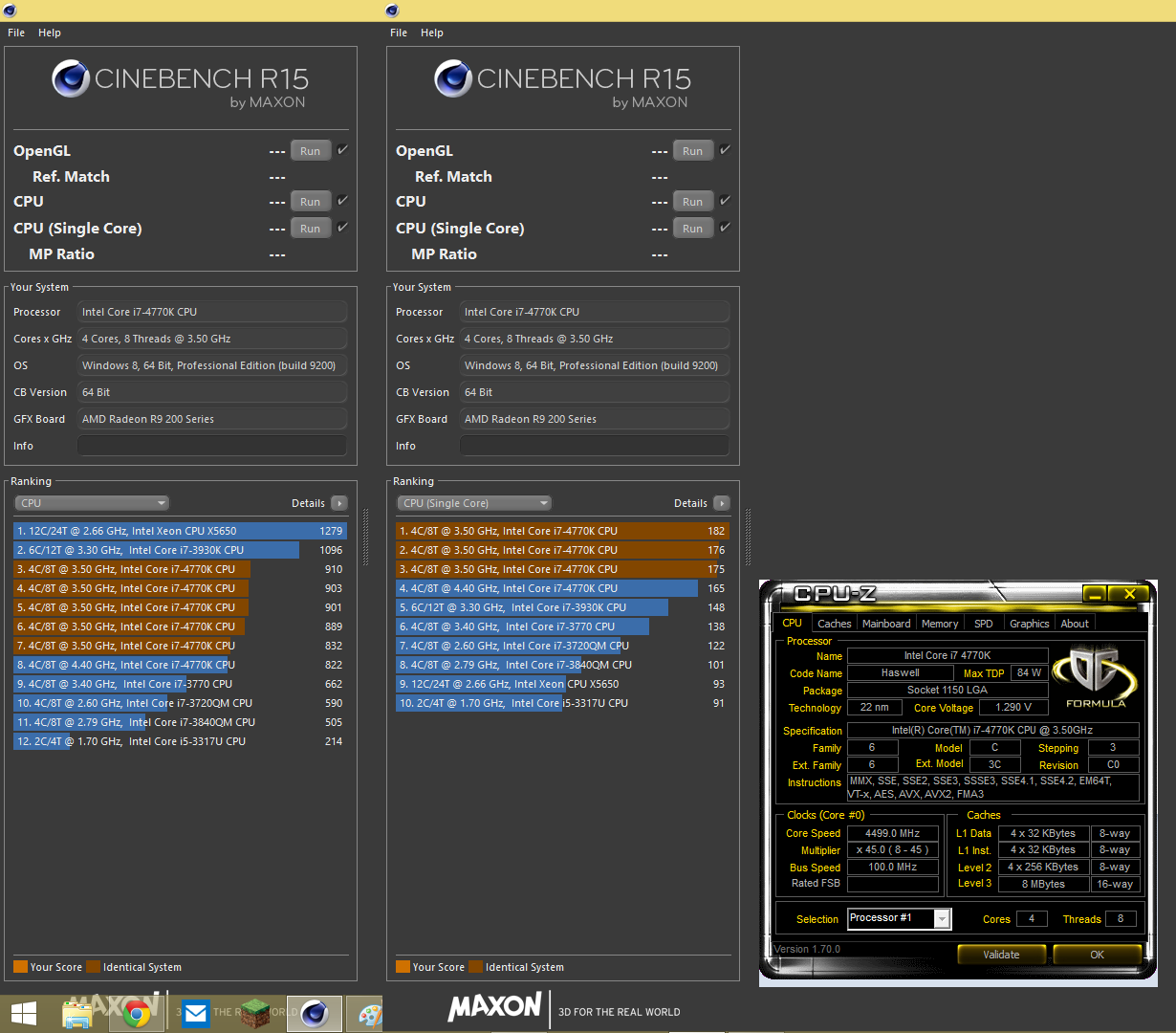Open CPU (Single Core) ranking dropdown in right window
The width and height of the screenshot is (1176, 1033).
(474, 503)
